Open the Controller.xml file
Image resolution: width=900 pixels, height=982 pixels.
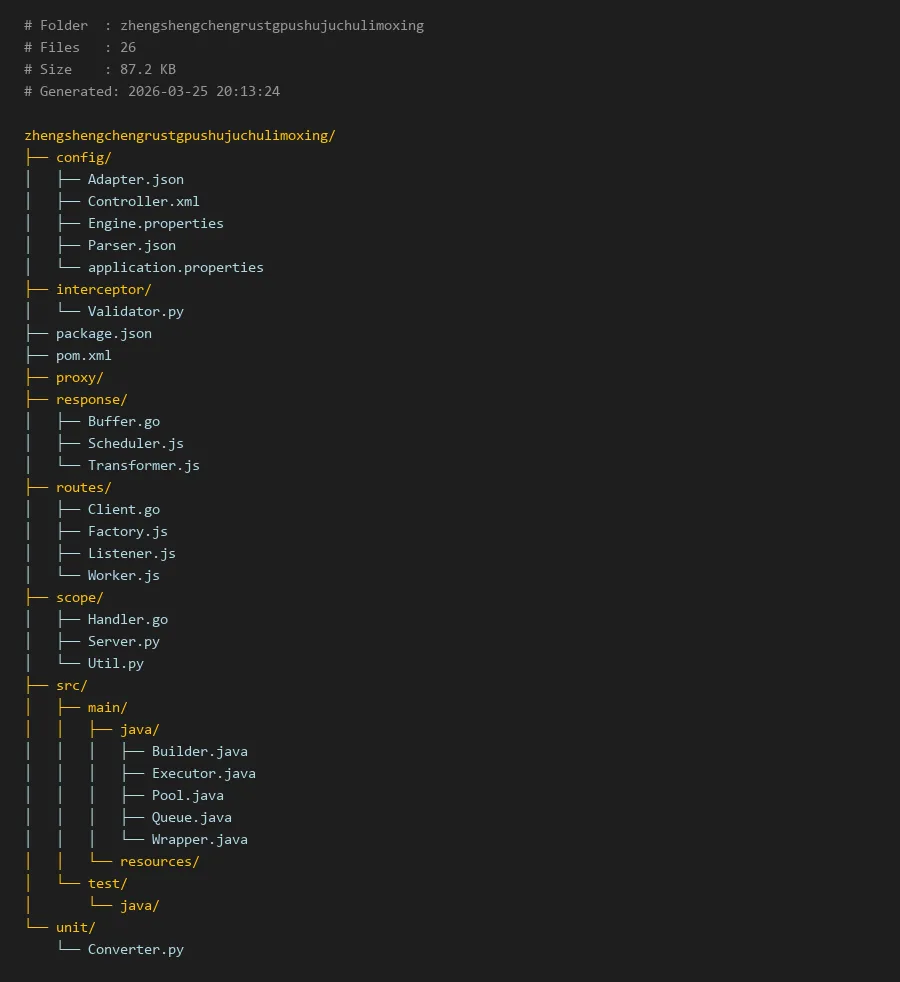[143, 201]
